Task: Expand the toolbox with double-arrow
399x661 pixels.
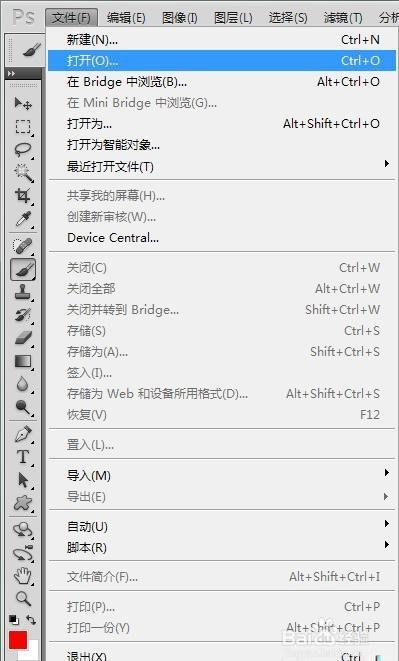Action: (x=11, y=74)
